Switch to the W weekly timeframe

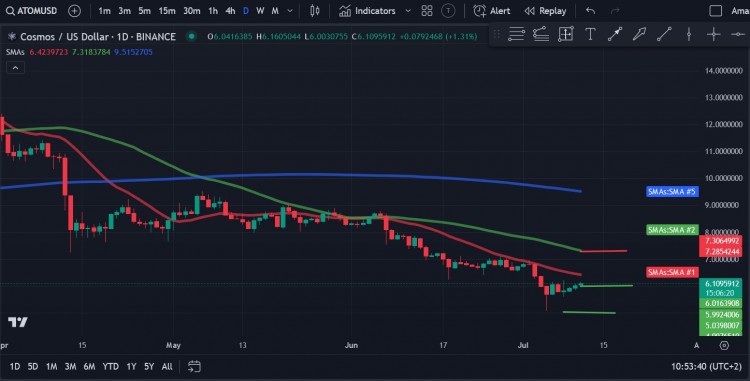coord(260,11)
